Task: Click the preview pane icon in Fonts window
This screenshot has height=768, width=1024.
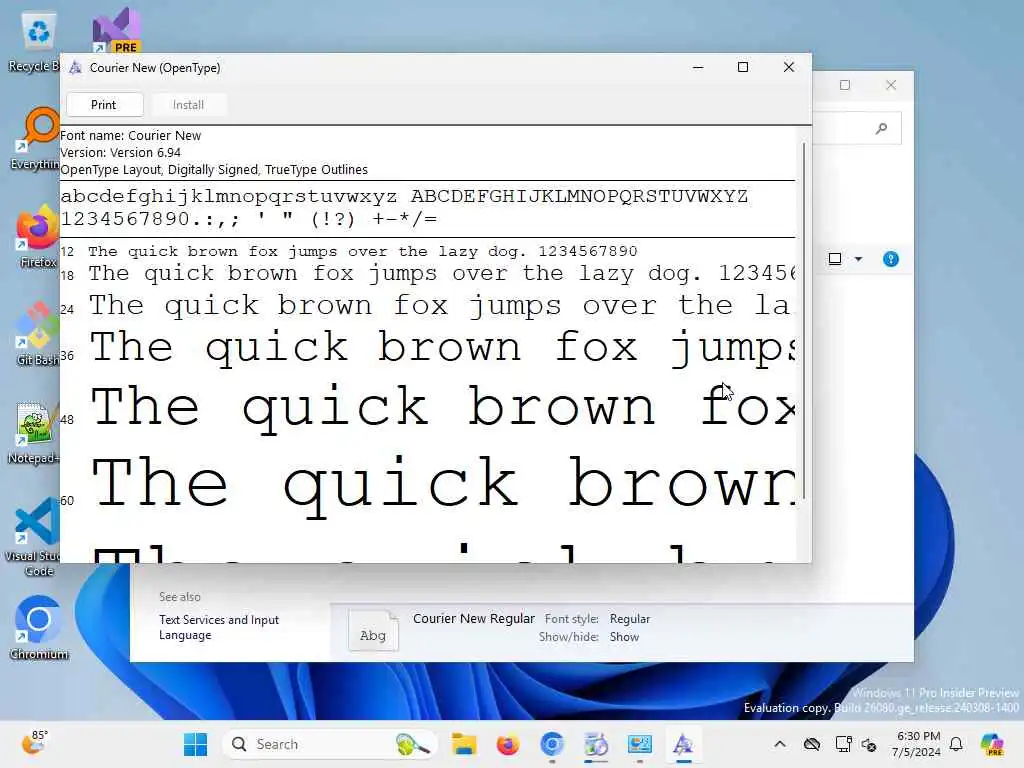Action: click(x=835, y=259)
